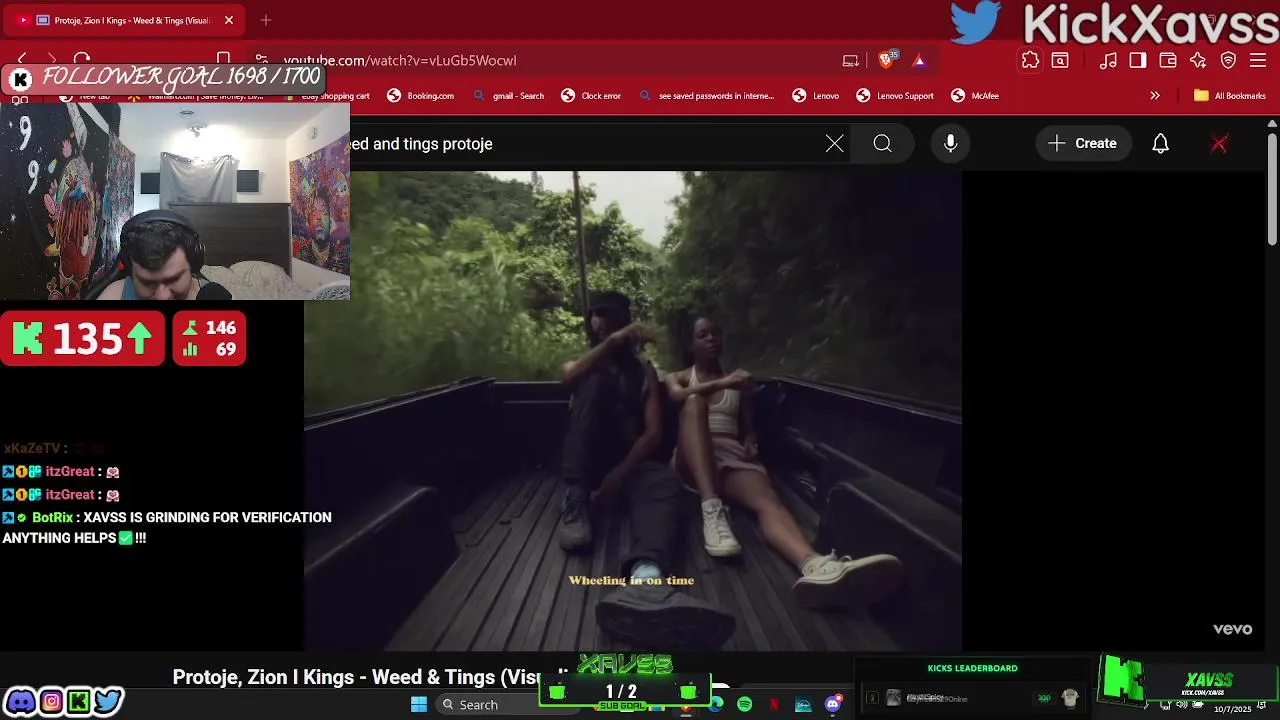Image resolution: width=1280 pixels, height=720 pixels.
Task: Click the YouTube video player
Action: (x=633, y=411)
